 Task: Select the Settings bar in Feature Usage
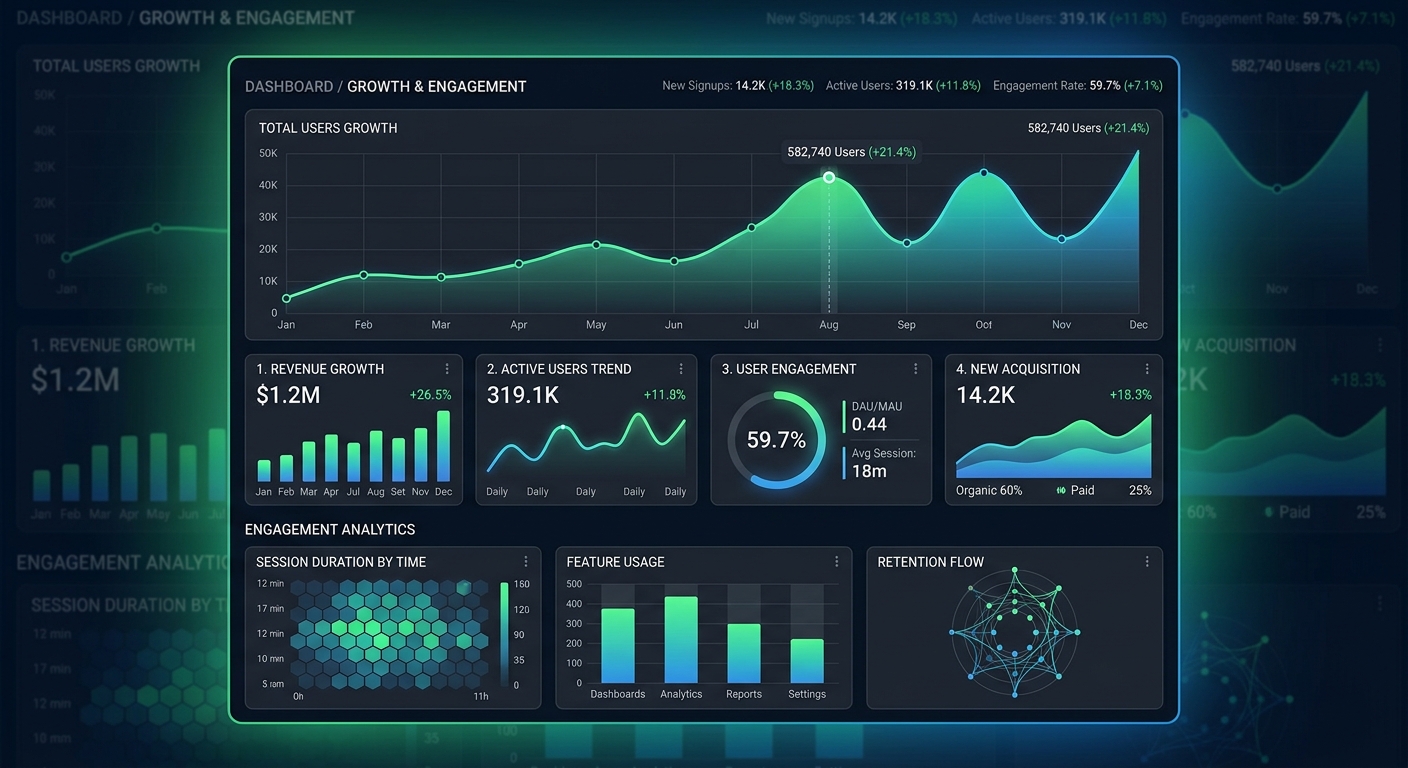point(807,660)
